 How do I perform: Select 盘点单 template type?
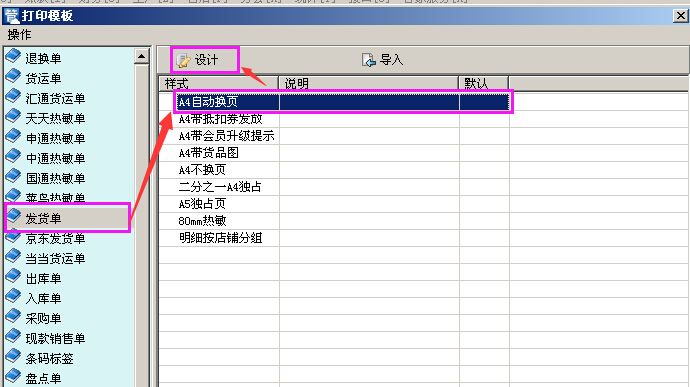[43, 379]
